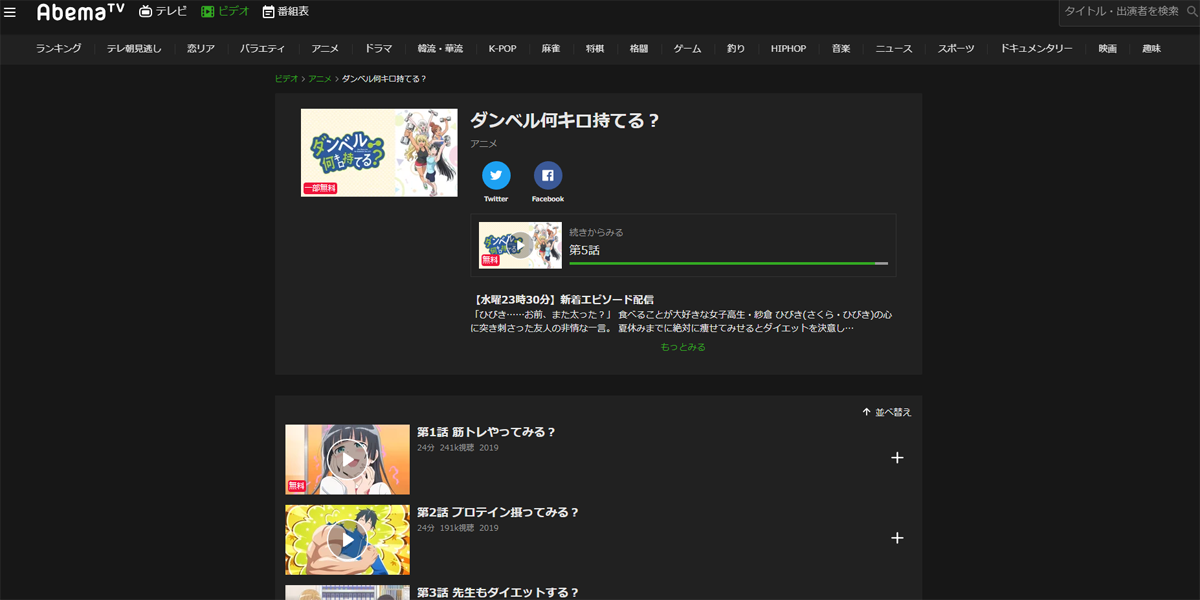The width and height of the screenshot is (1200, 600).
Task: Select the ゲーム category
Action: [x=687, y=48]
